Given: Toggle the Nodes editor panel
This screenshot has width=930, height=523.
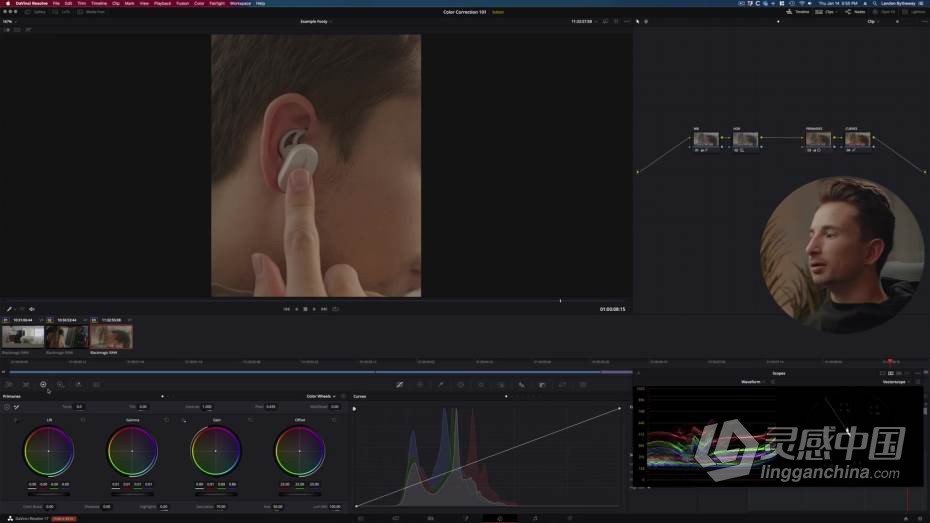Looking at the screenshot, I should pos(855,12).
